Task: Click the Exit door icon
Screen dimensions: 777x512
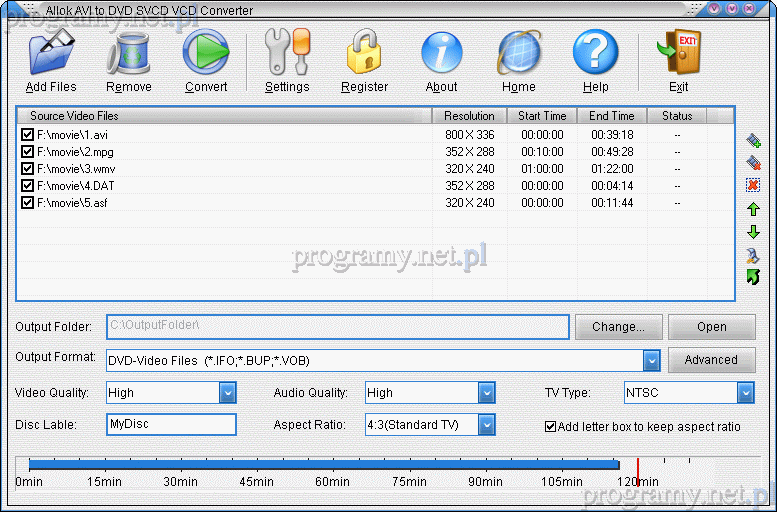Action: point(678,55)
